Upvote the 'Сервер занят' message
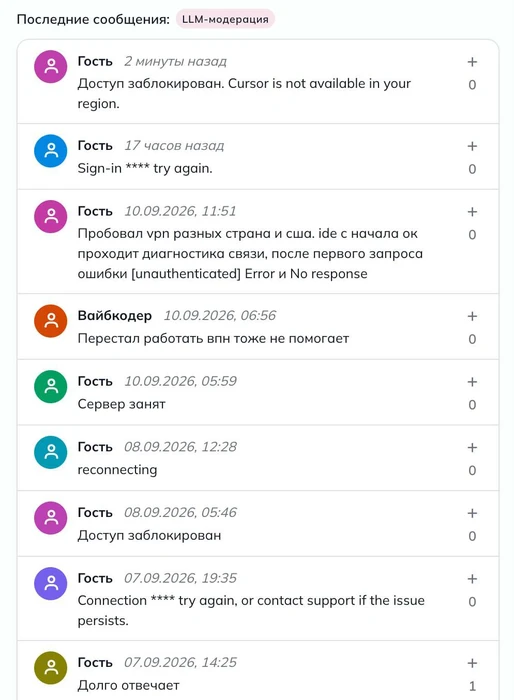This screenshot has width=514, height=700. [x=472, y=382]
